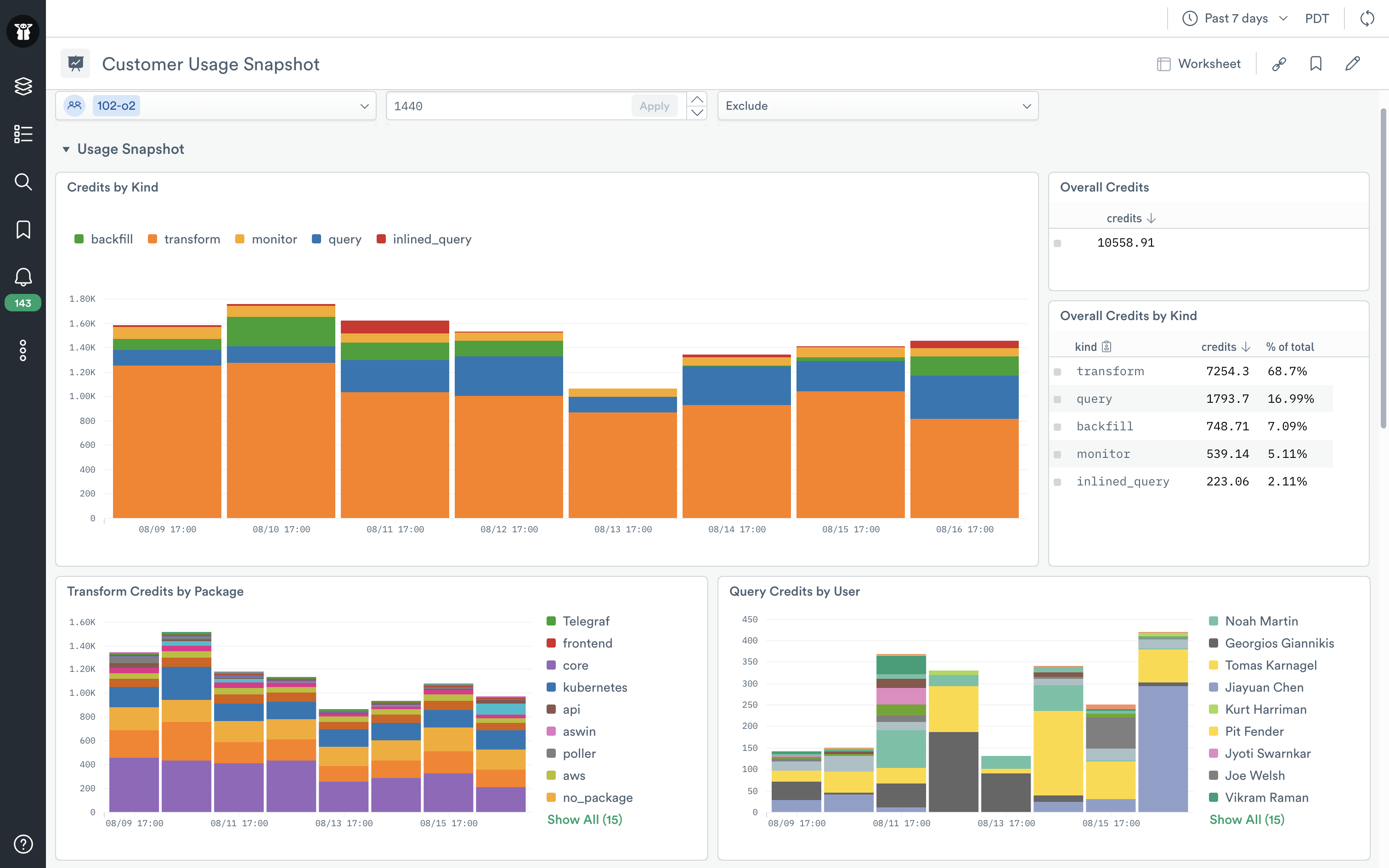Click the 102-o2 selected tag

pos(116,106)
